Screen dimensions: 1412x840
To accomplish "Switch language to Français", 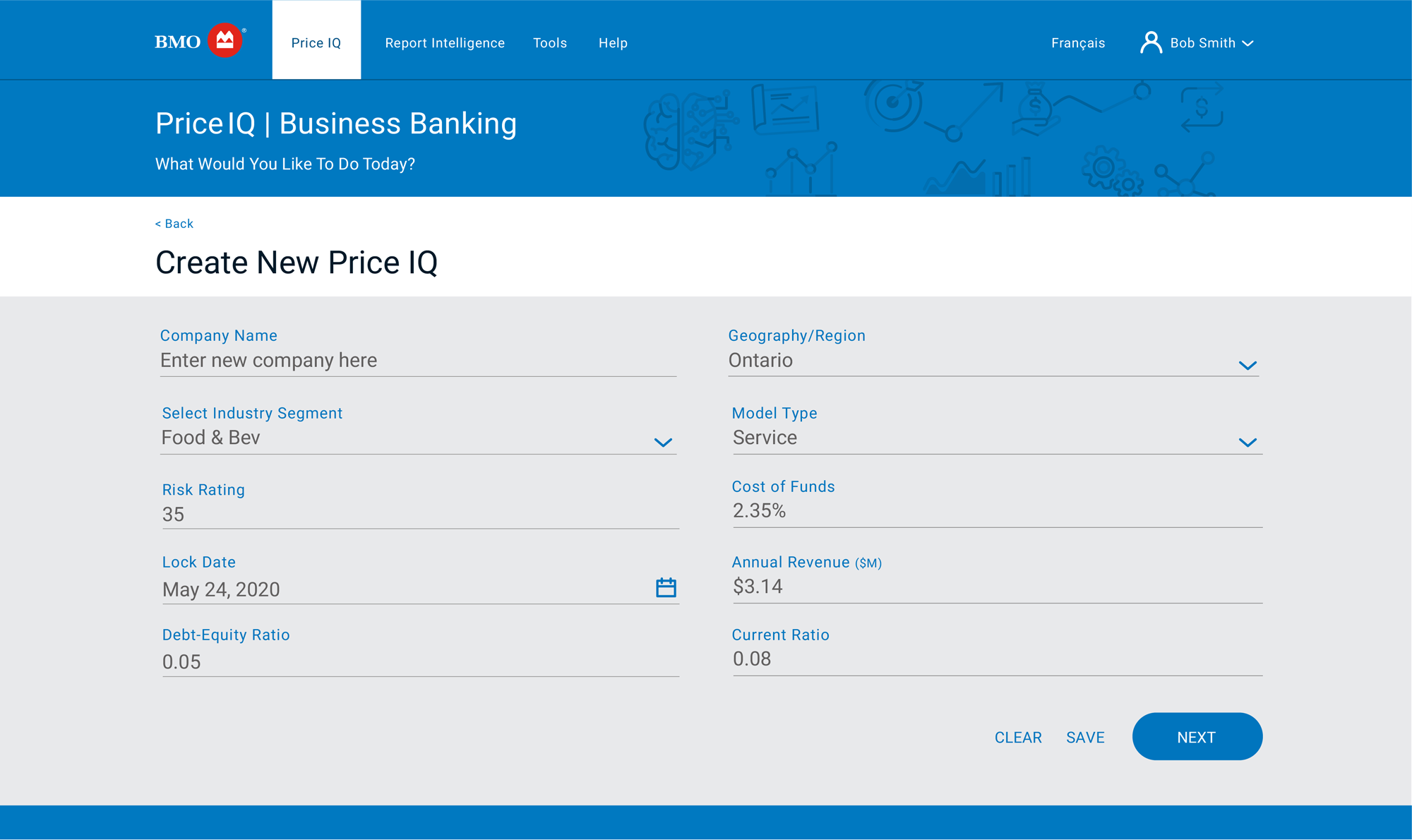I will [1078, 42].
